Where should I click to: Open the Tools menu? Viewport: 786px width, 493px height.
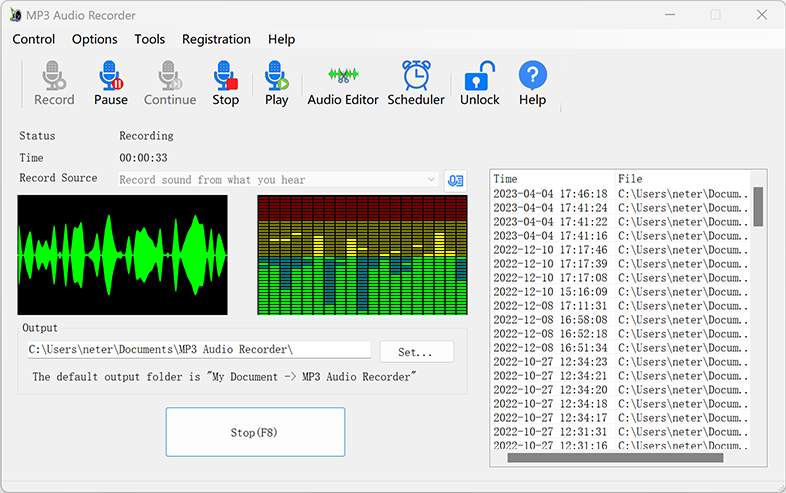[x=149, y=39]
